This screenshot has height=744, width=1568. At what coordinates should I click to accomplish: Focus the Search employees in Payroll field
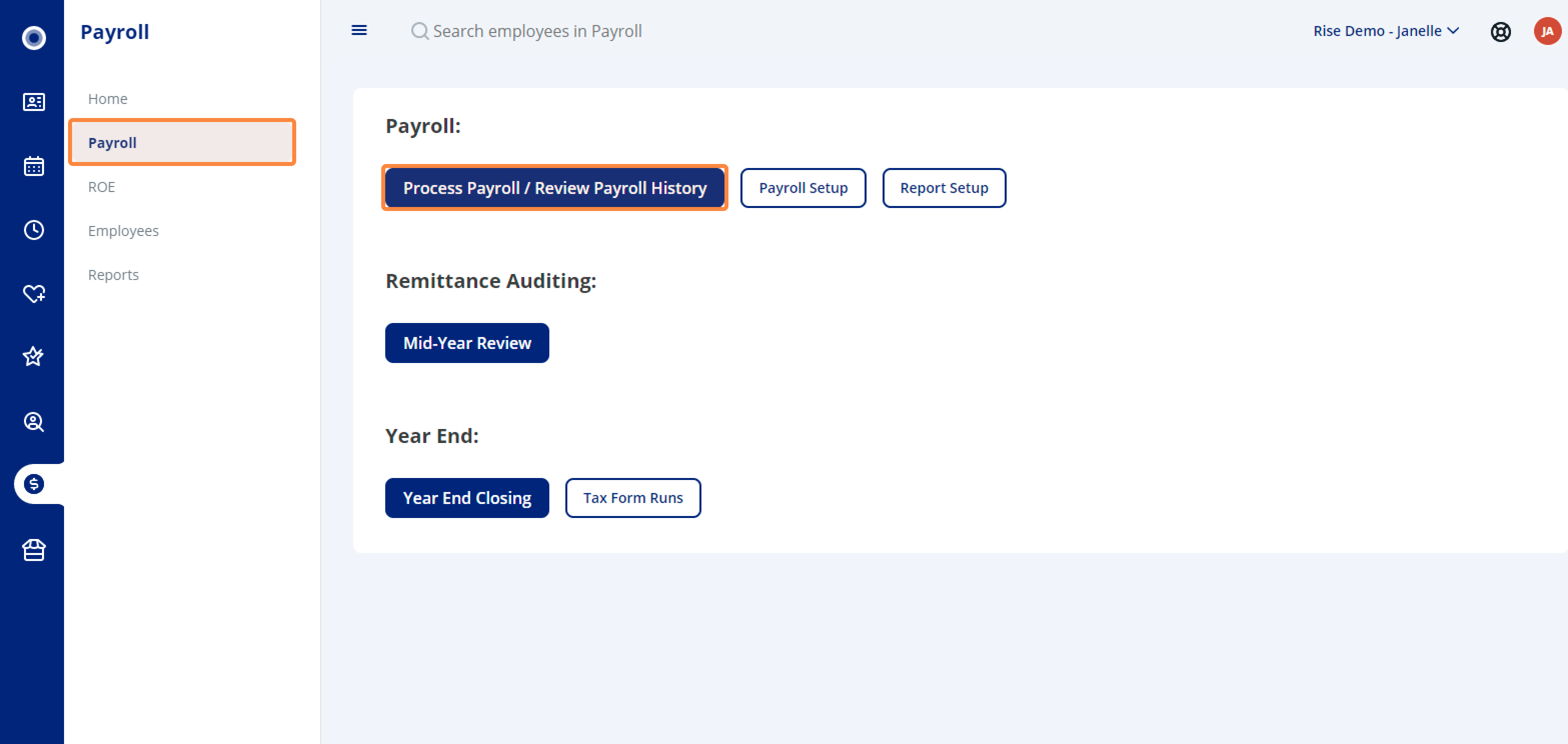[537, 31]
